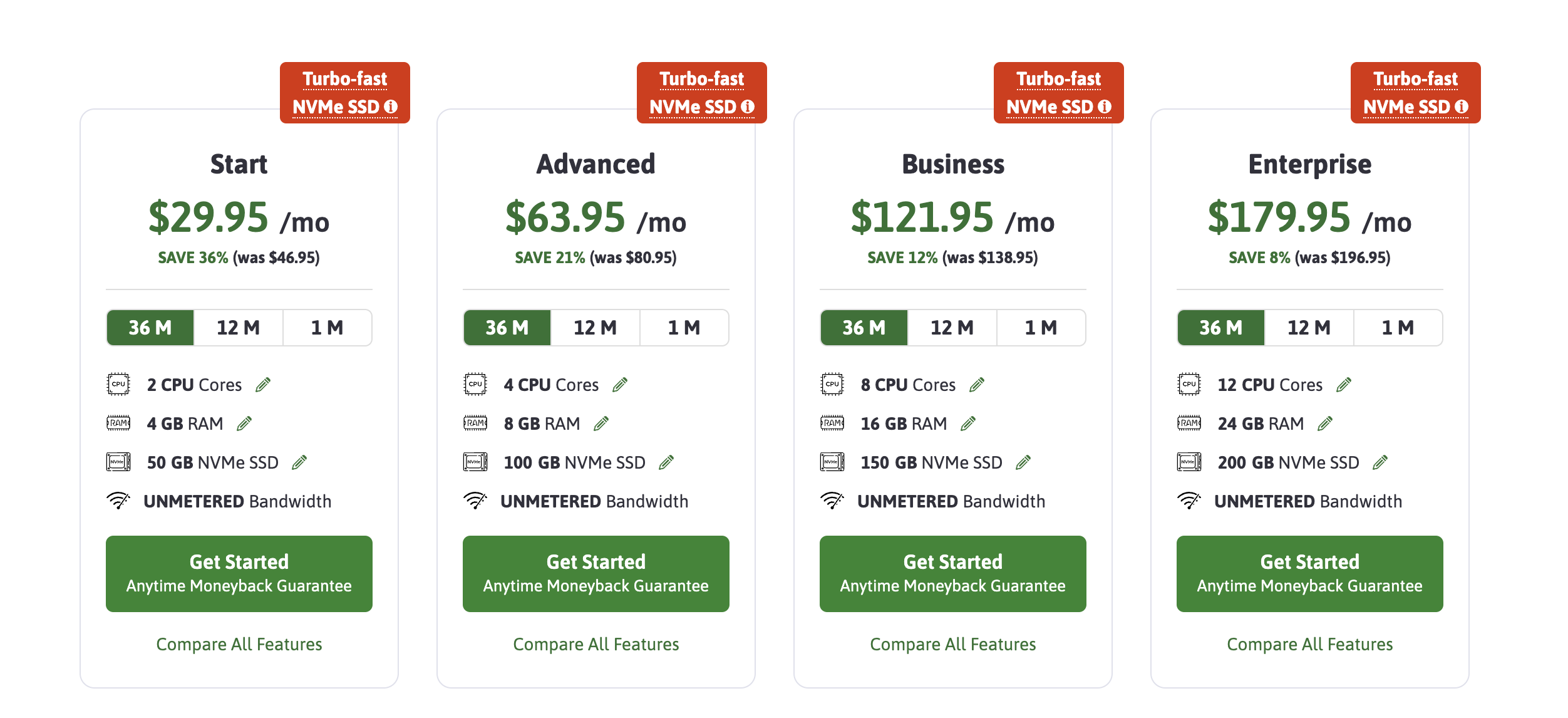The width and height of the screenshot is (1568, 718).
Task: Click pencil icon next to 100 GB NVMe SSD
Action: [666, 463]
